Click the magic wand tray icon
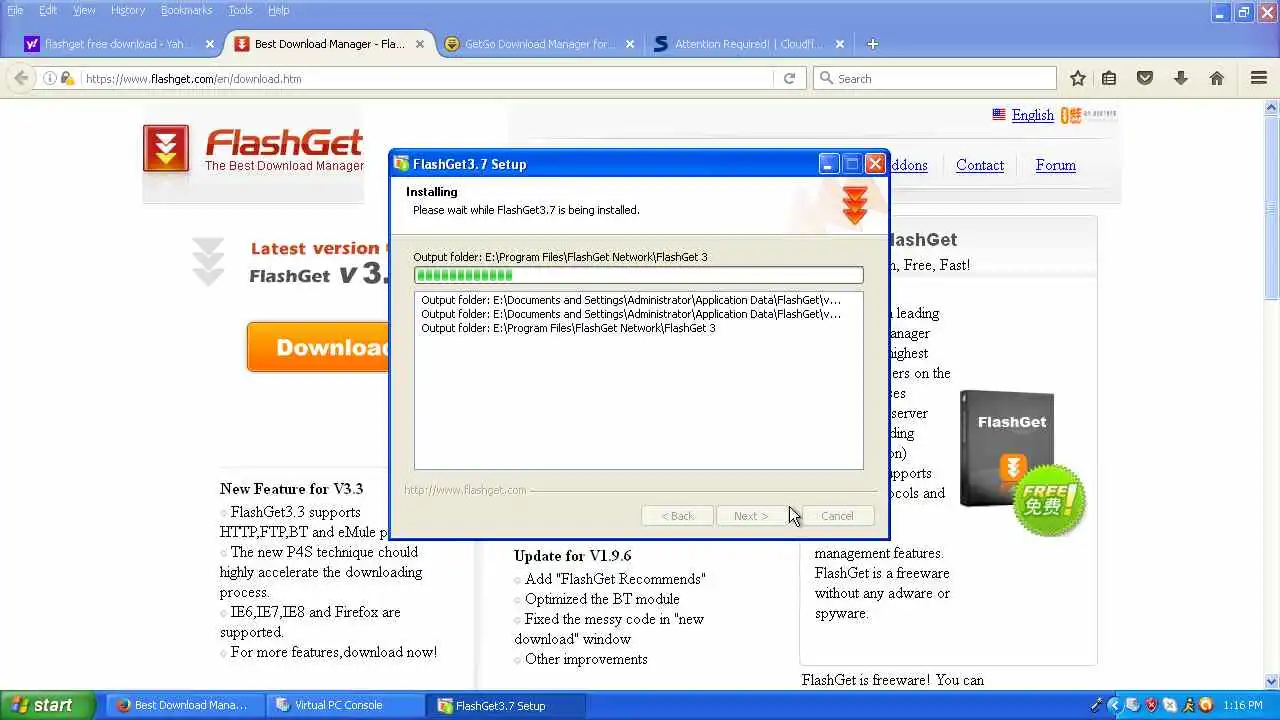The height and width of the screenshot is (720, 1280). click(x=1098, y=705)
